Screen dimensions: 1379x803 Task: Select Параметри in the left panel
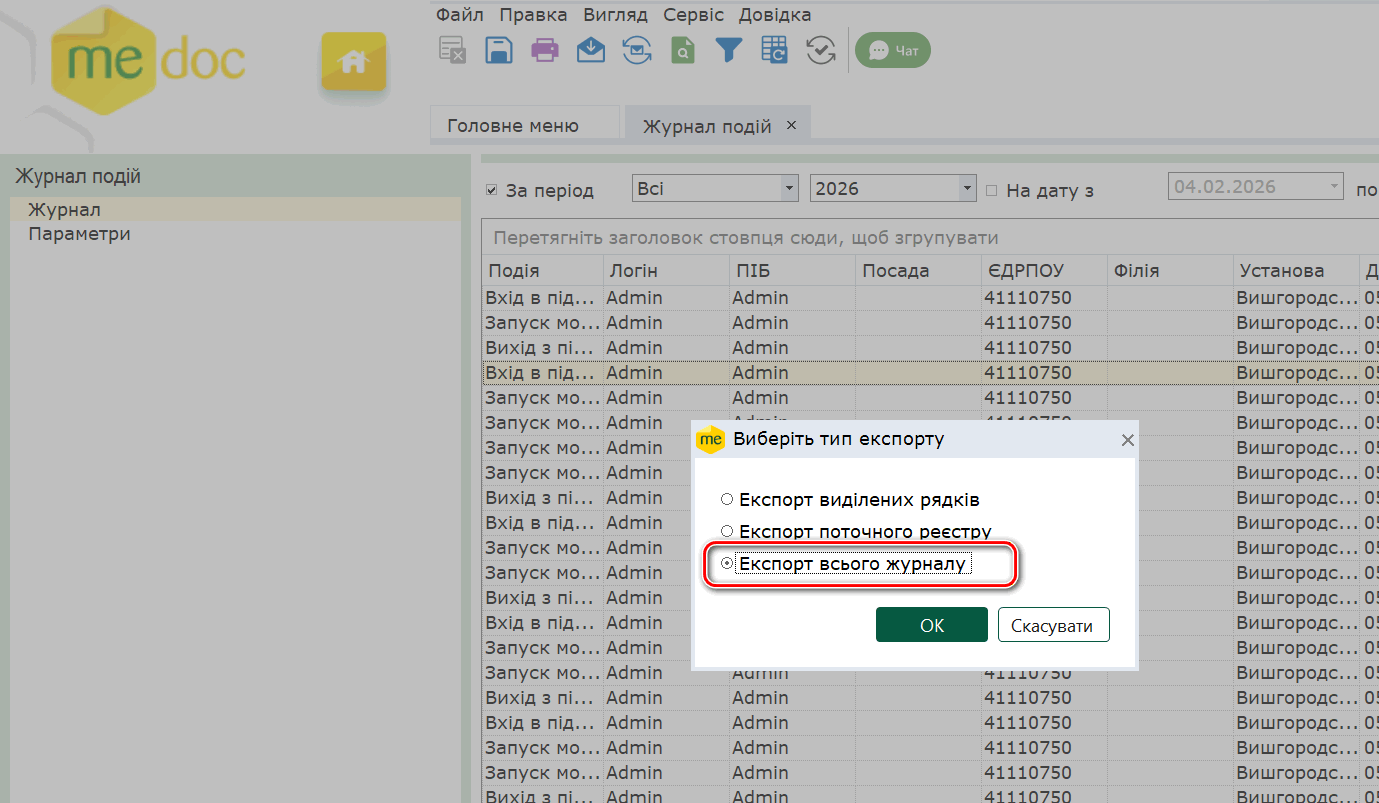(x=80, y=234)
